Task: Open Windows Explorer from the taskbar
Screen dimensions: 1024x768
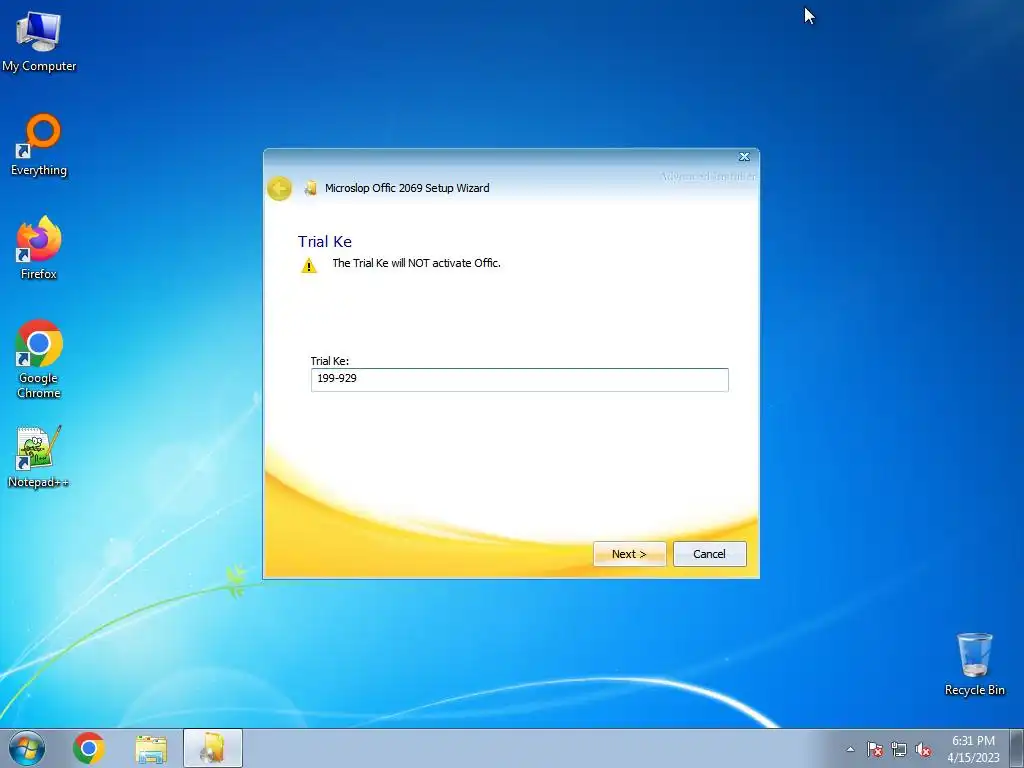Action: 151,748
